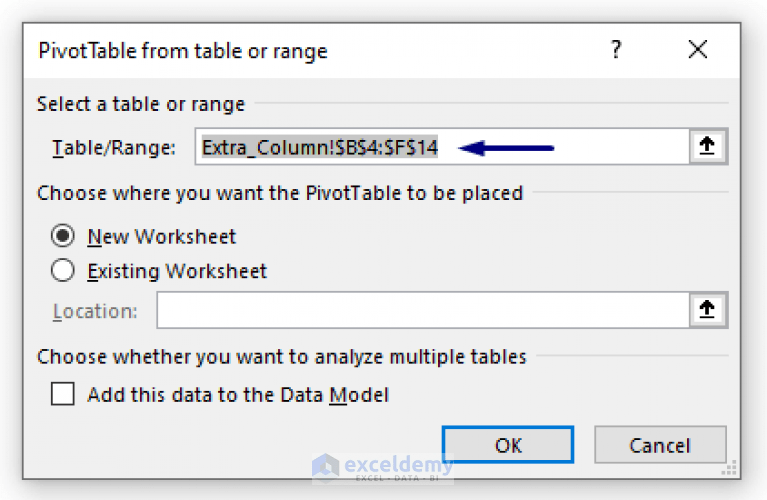767x500 pixels.
Task: Click the 'Select a table or range' heading
Action: (x=141, y=104)
